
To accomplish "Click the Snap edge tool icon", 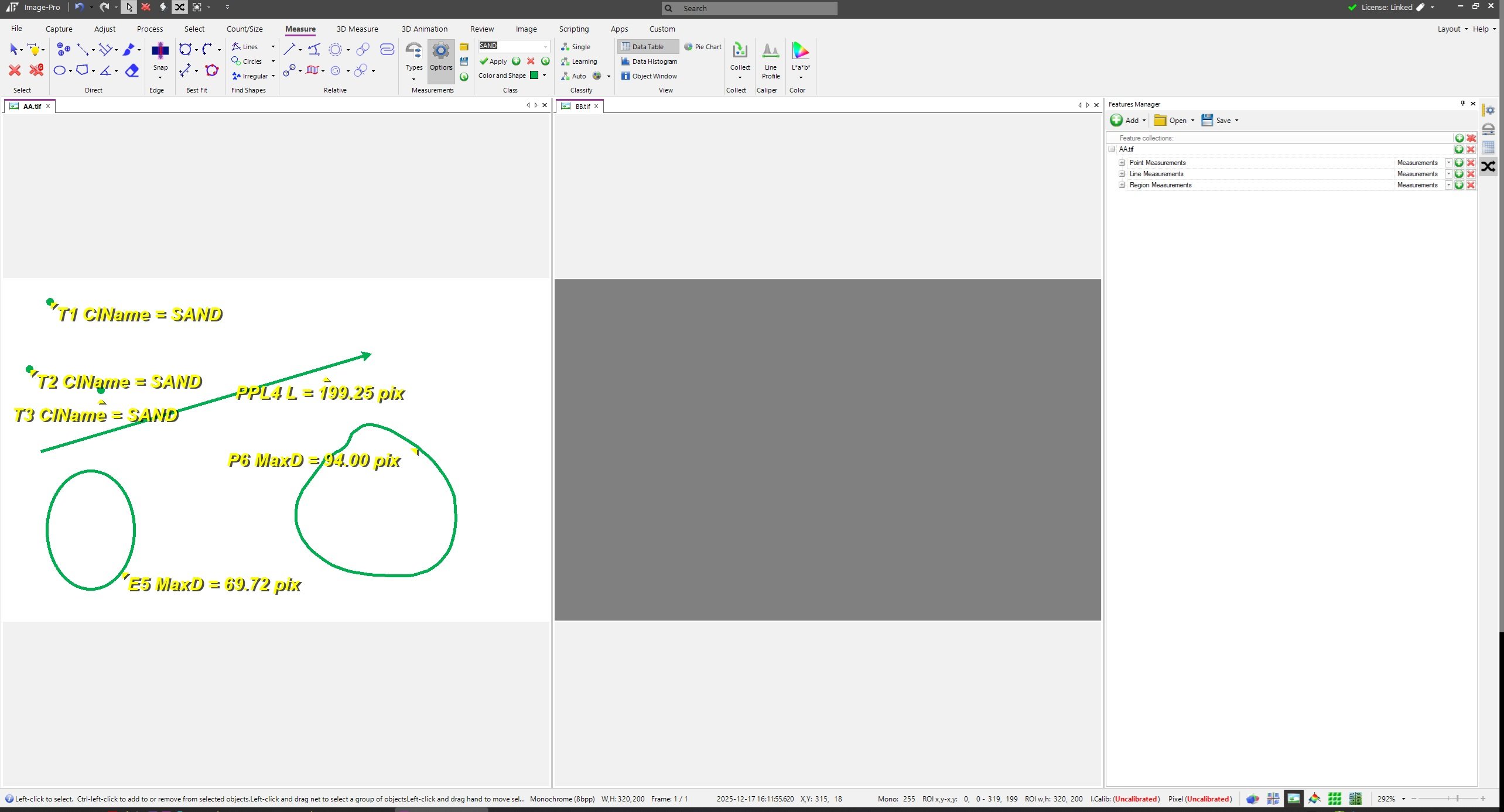I will click(x=160, y=51).
